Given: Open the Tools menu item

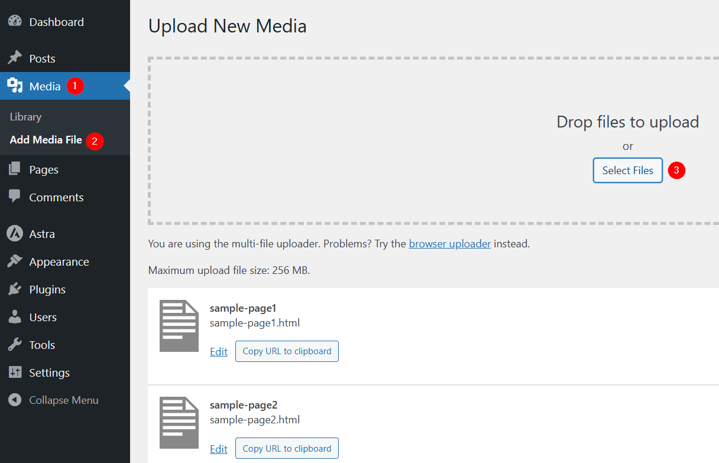Looking at the screenshot, I should coord(65,345).
